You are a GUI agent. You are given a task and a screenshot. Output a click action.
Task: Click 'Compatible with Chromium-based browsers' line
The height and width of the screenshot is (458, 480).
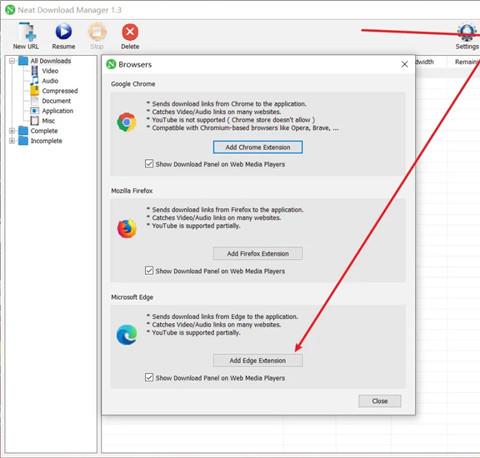243,128
